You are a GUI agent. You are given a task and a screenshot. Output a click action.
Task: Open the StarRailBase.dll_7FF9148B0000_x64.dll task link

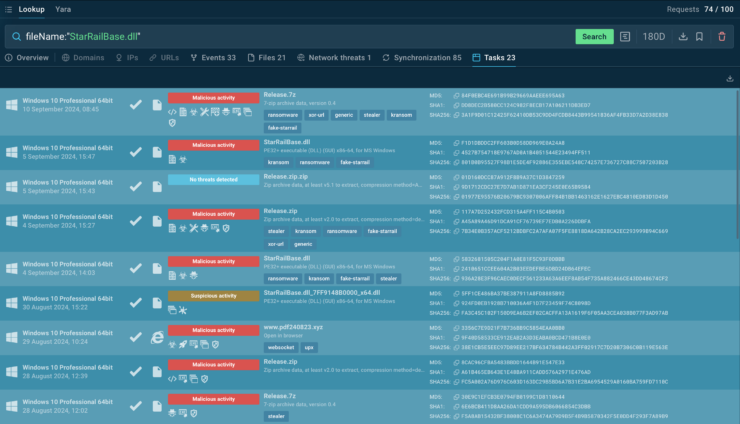[x=316, y=292]
